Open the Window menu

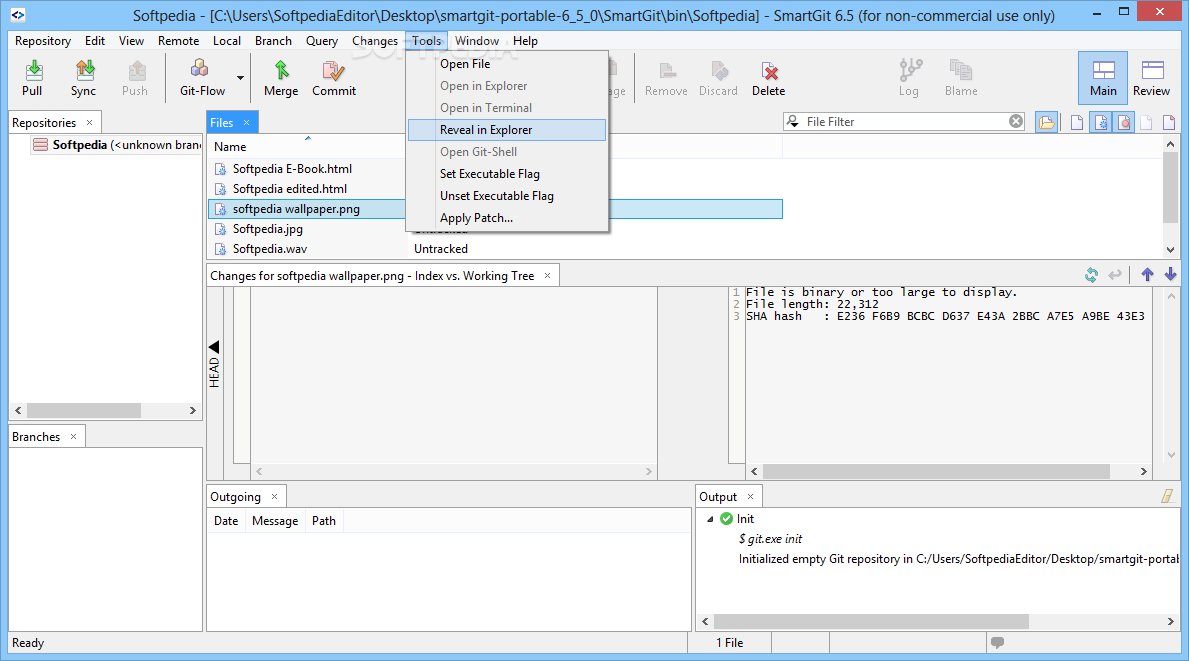(x=477, y=41)
